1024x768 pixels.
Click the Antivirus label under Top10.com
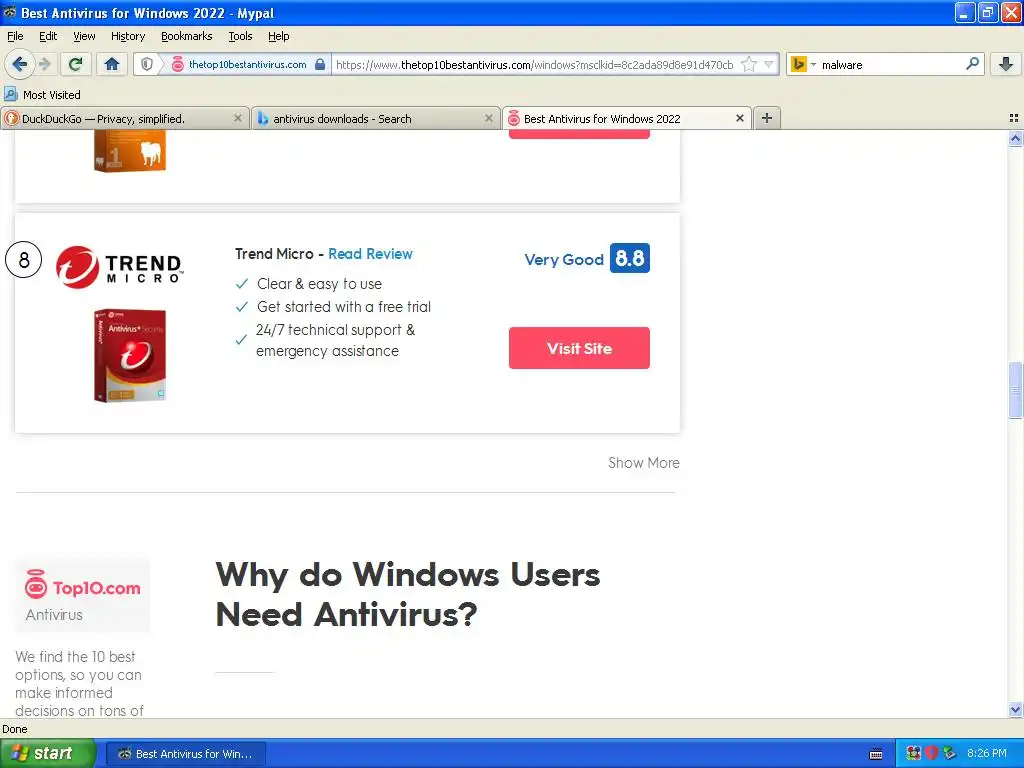click(x=54, y=615)
